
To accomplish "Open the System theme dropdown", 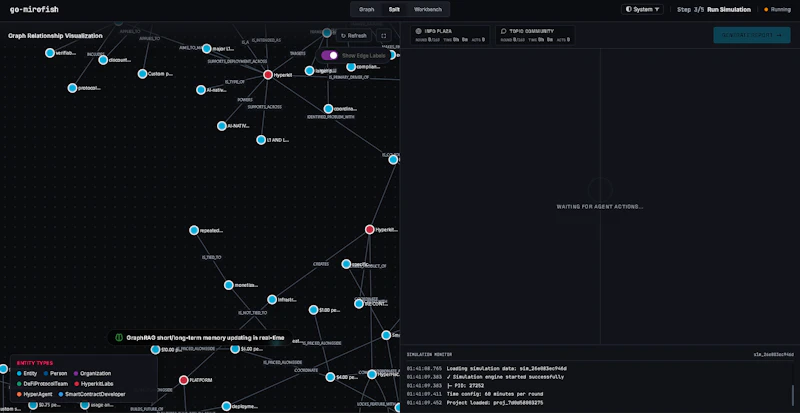I will pos(642,9).
